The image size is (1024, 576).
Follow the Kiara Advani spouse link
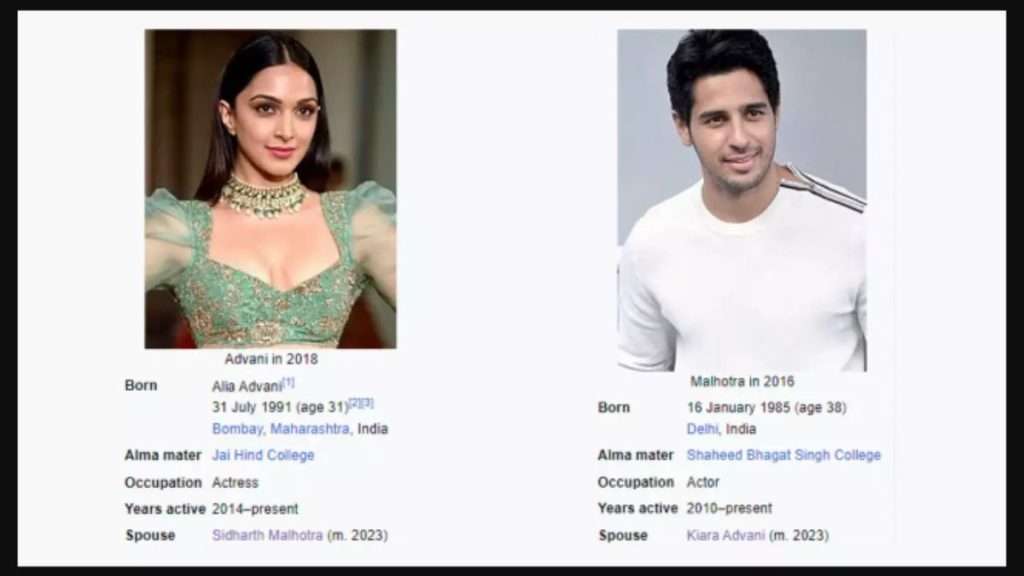point(725,536)
